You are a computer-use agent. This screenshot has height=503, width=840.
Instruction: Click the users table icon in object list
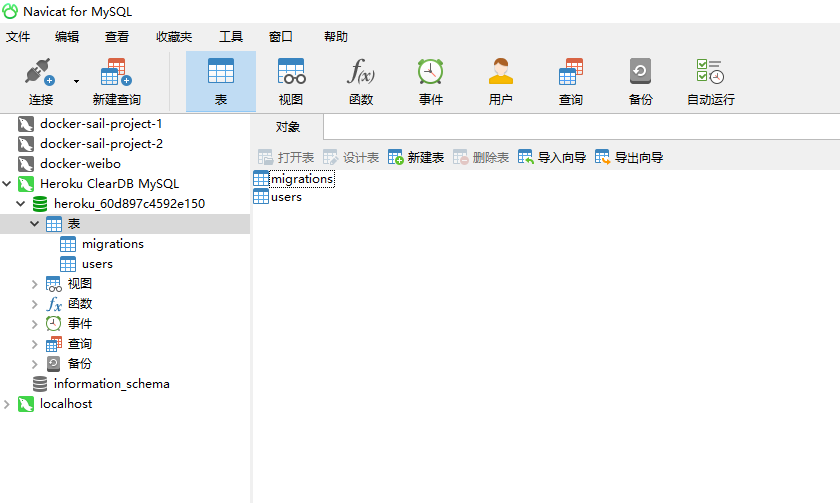[x=261, y=197]
